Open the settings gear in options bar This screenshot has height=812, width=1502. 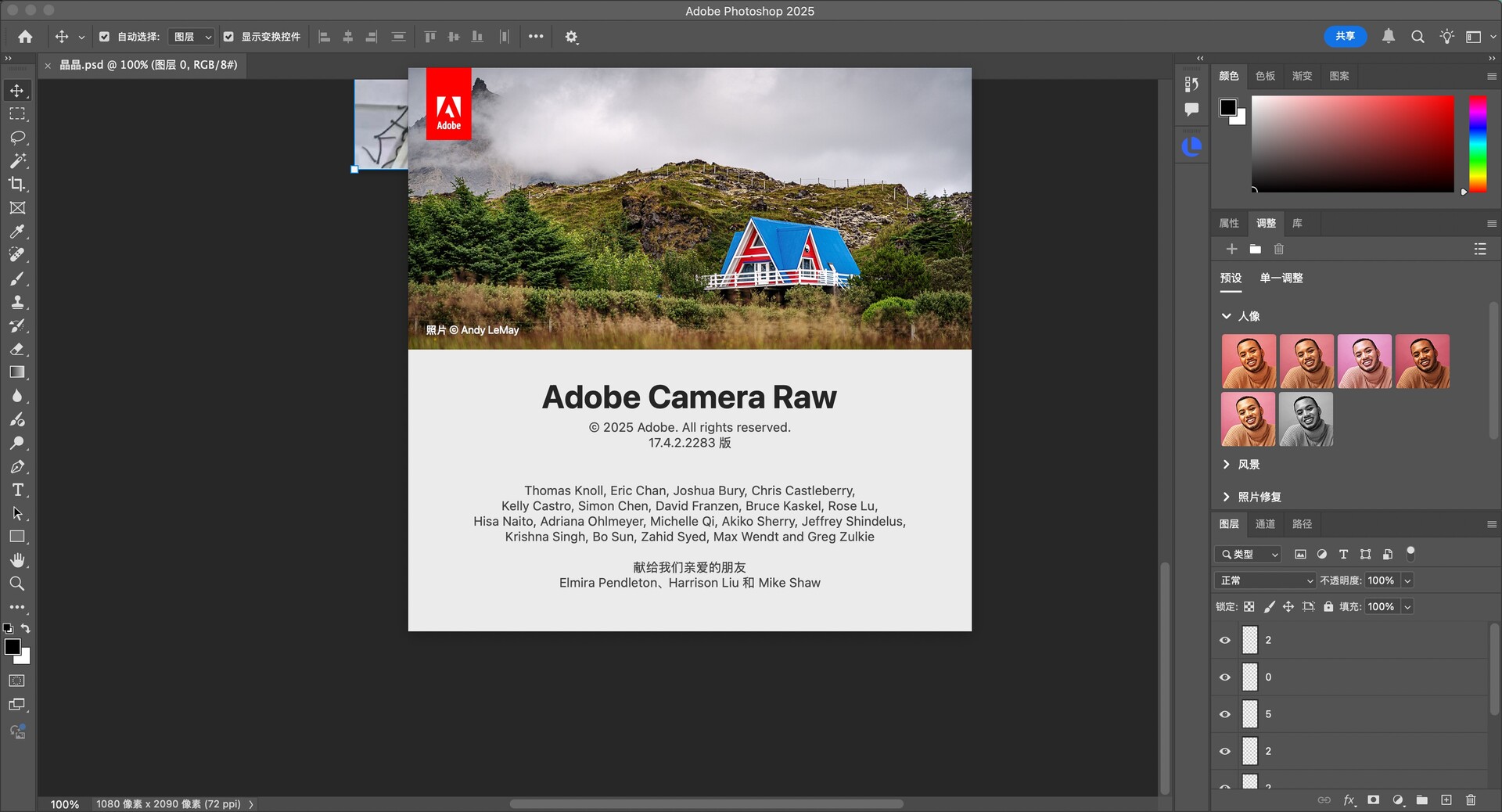coord(572,37)
